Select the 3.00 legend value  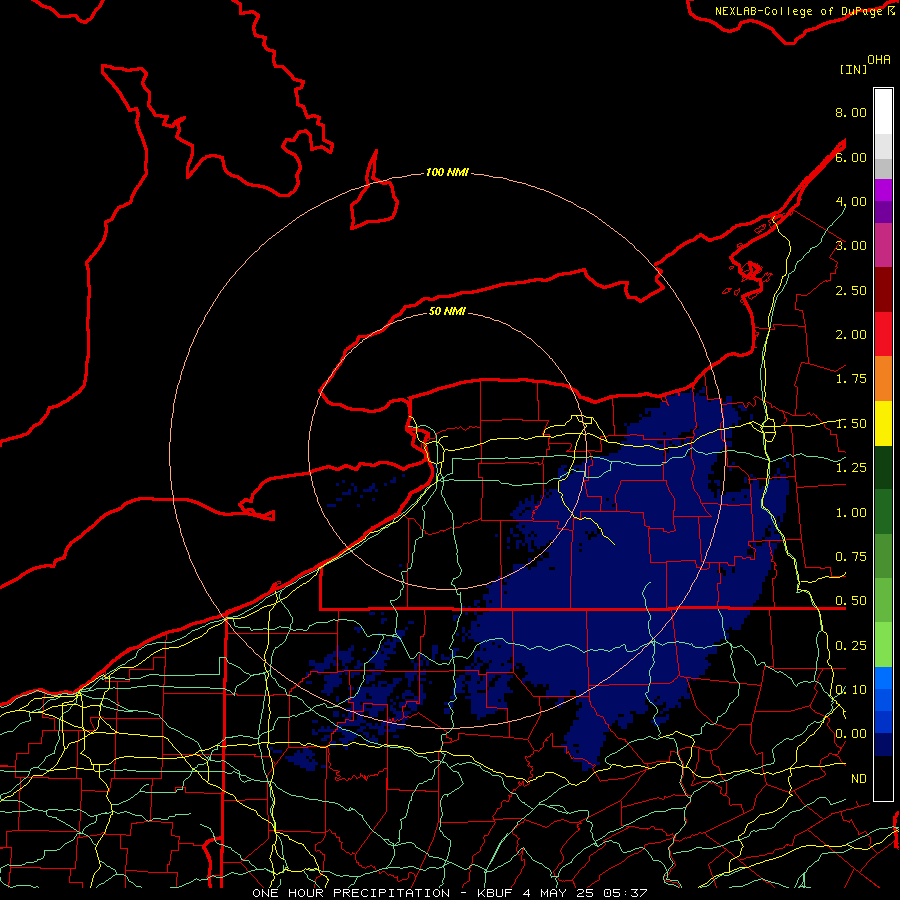(851, 246)
